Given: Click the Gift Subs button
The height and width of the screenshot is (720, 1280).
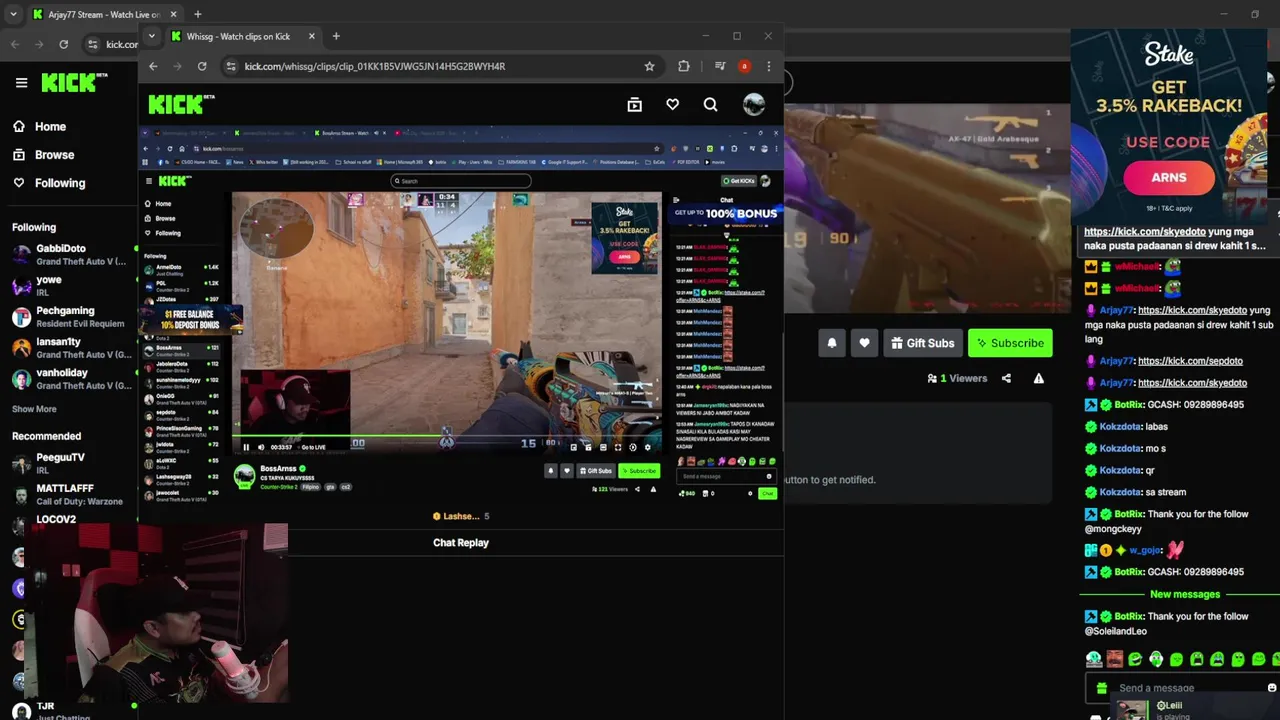Looking at the screenshot, I should [922, 343].
